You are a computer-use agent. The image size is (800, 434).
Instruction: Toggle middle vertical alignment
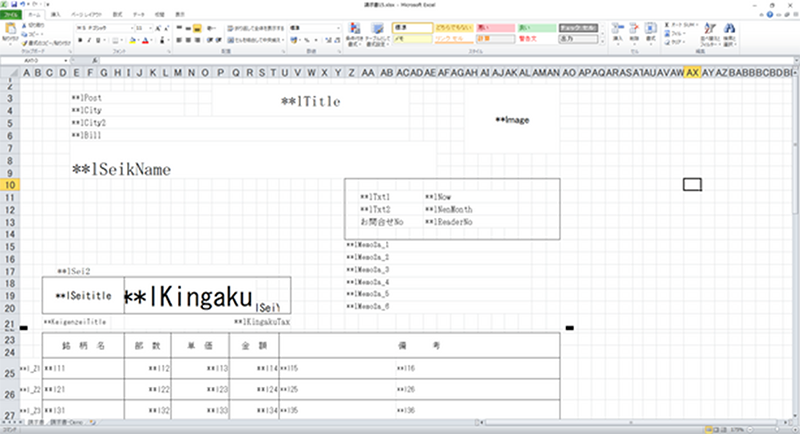(x=188, y=28)
